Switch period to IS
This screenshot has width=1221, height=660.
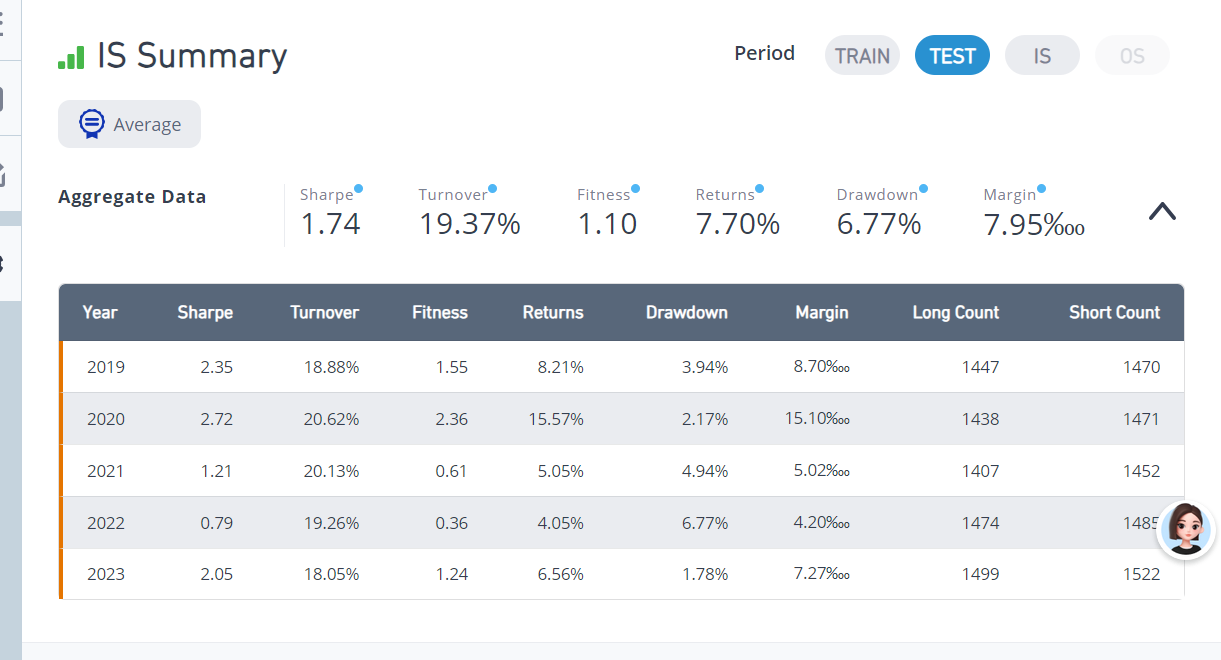[1042, 55]
